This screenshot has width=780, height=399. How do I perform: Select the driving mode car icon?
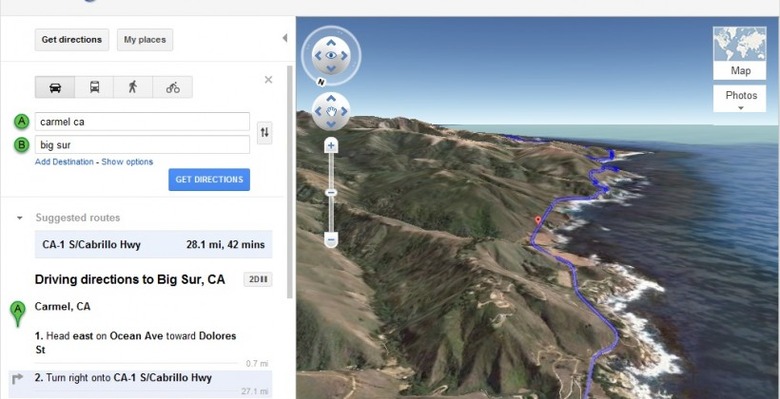tap(55, 87)
